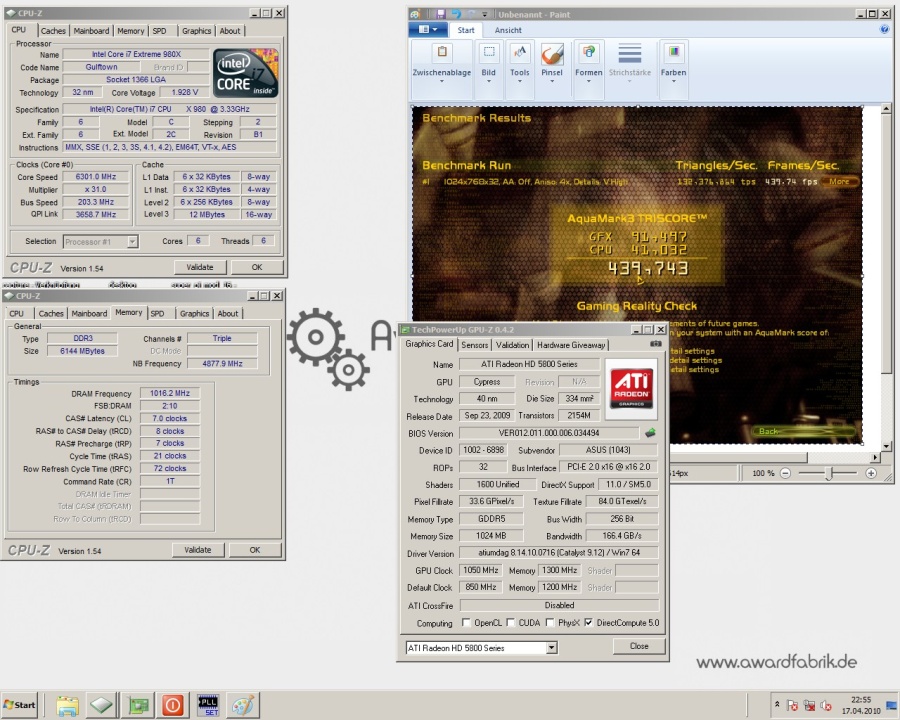Click OK in the CPU-Z memory window
Image resolution: width=900 pixels, height=720 pixels.
(255, 549)
